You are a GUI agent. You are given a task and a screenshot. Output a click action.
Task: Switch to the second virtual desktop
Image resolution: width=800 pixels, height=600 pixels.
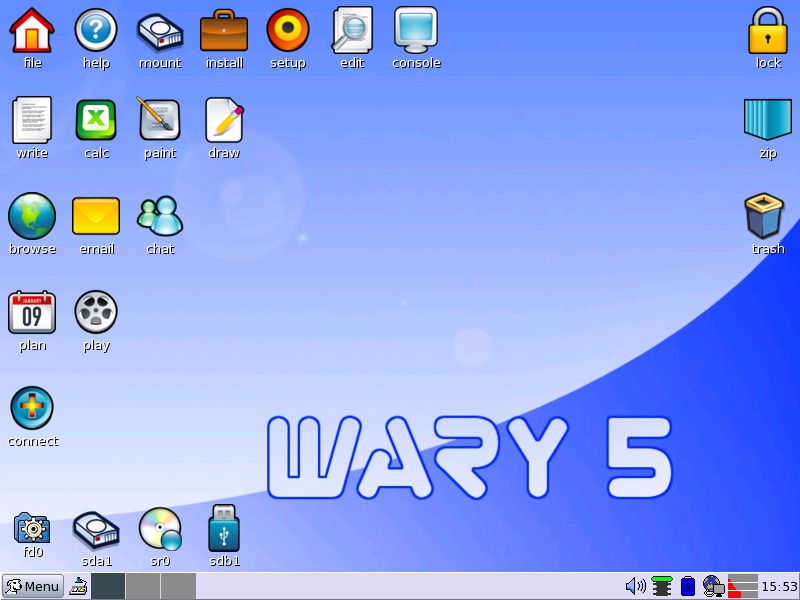tap(143, 586)
